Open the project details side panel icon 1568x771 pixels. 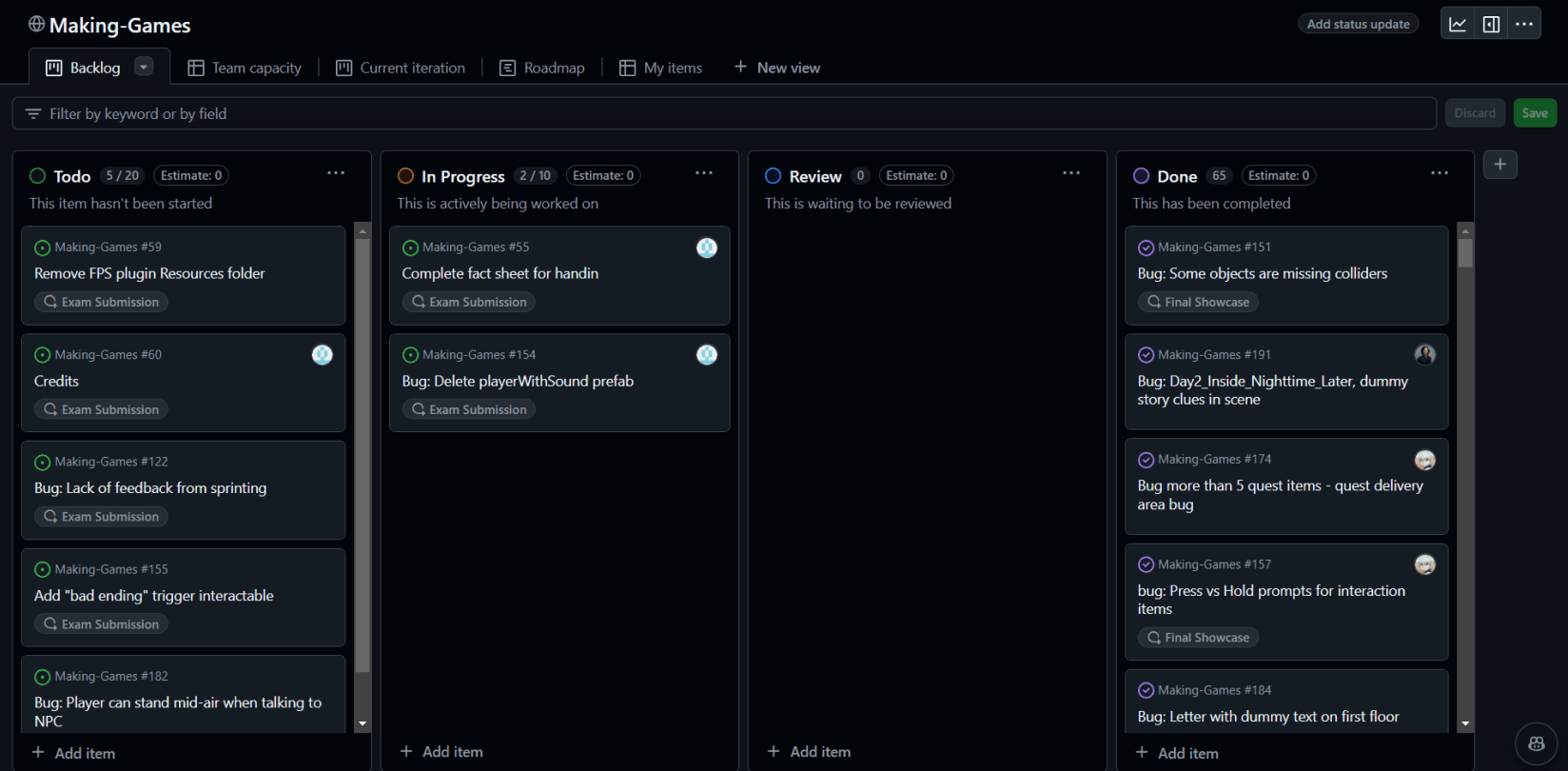click(x=1491, y=25)
